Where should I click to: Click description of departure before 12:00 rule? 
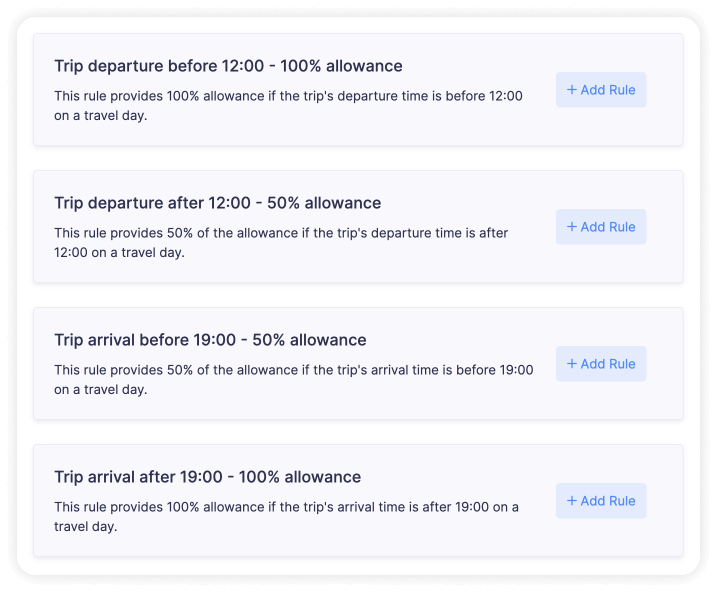(288, 106)
